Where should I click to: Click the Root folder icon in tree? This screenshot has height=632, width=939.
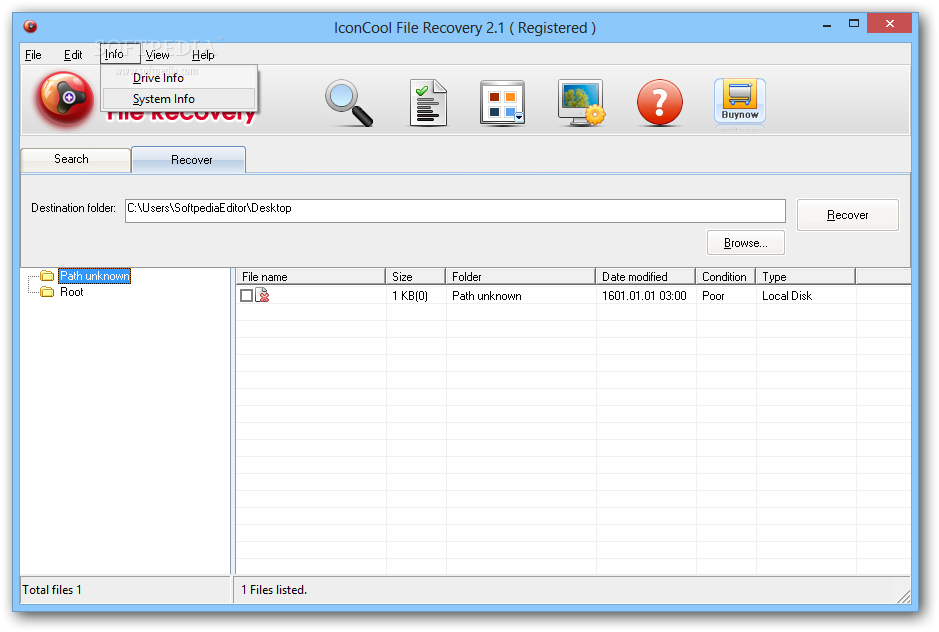pos(47,292)
